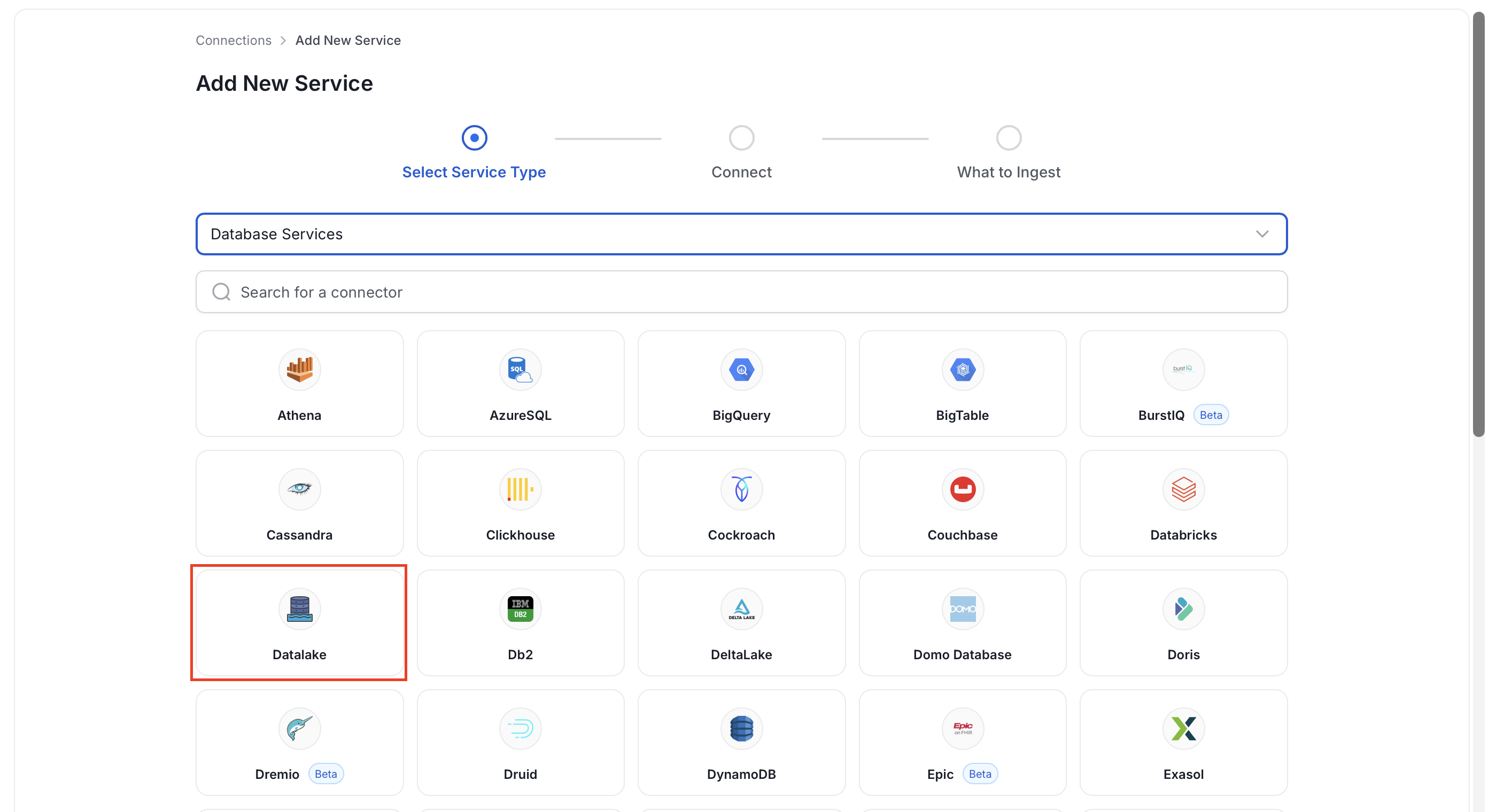Click the DeltaLake name label

[741, 654]
